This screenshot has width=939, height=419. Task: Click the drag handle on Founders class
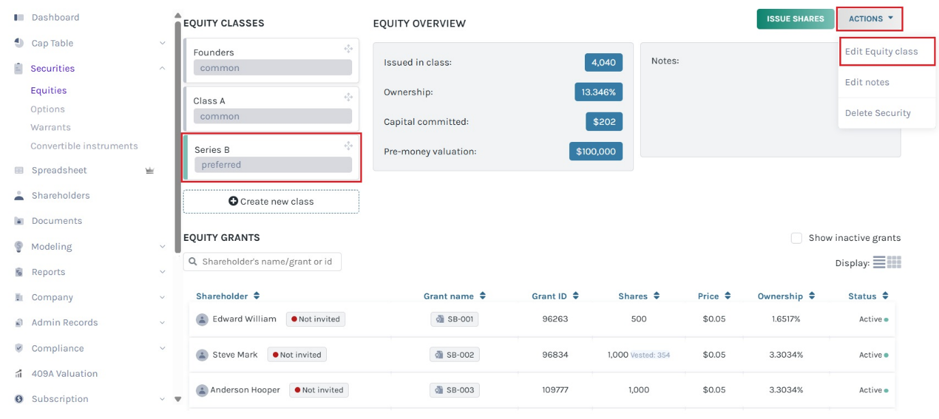[348, 49]
